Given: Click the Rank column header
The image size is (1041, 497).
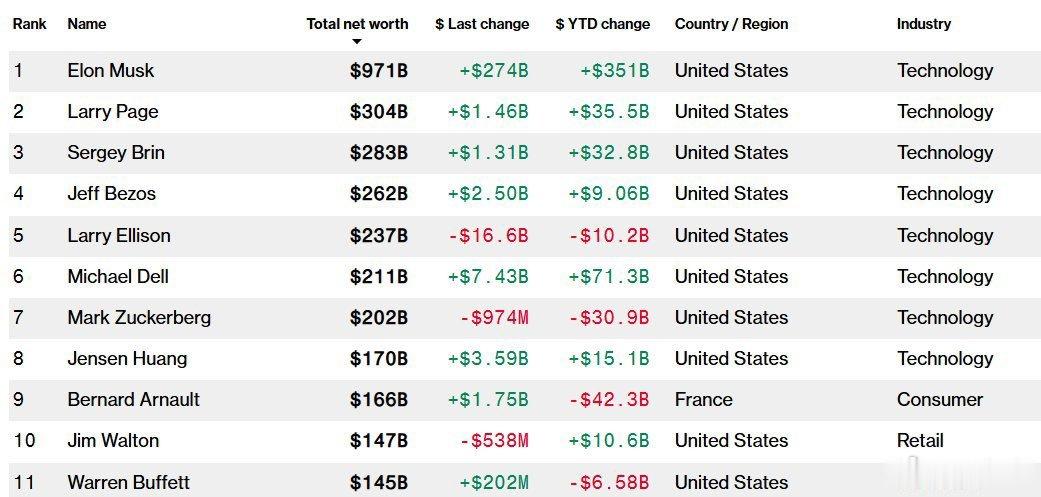Looking at the screenshot, I should click(30, 24).
